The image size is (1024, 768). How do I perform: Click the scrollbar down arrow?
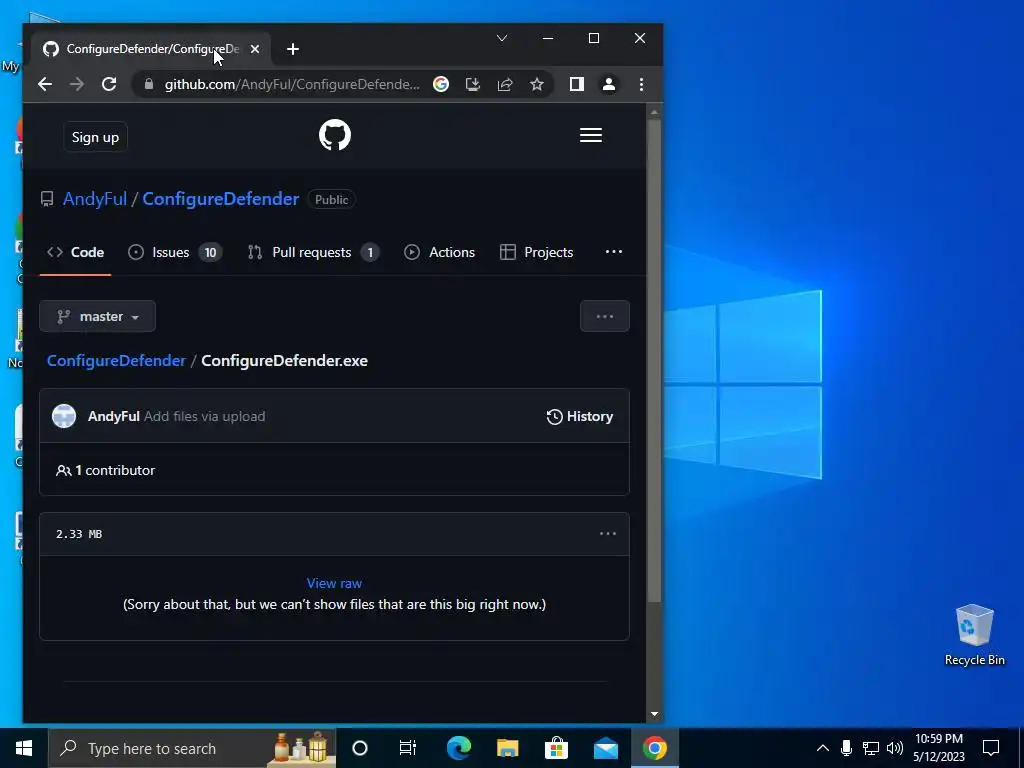(654, 714)
